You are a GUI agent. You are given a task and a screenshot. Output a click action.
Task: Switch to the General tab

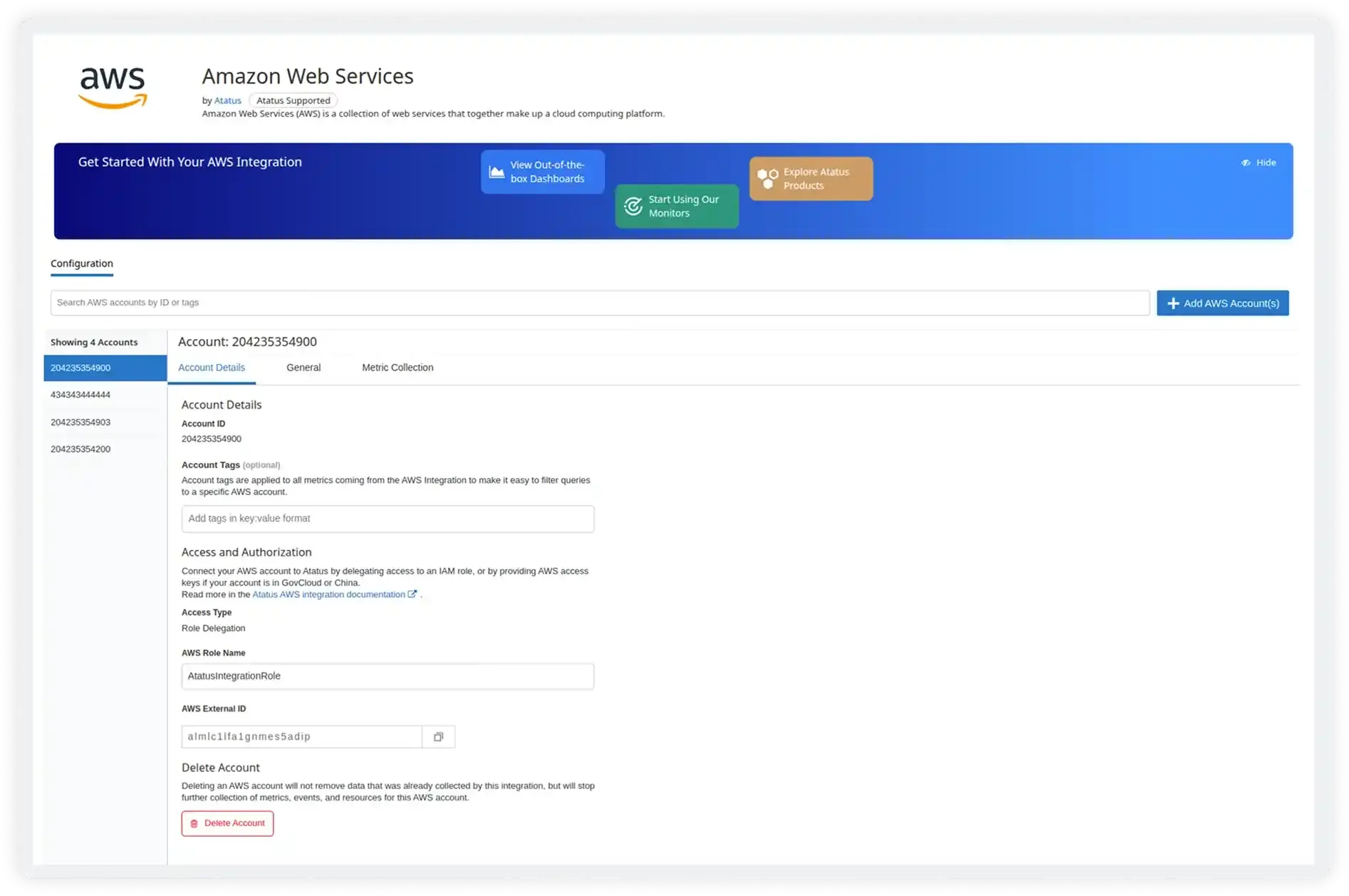(x=303, y=368)
